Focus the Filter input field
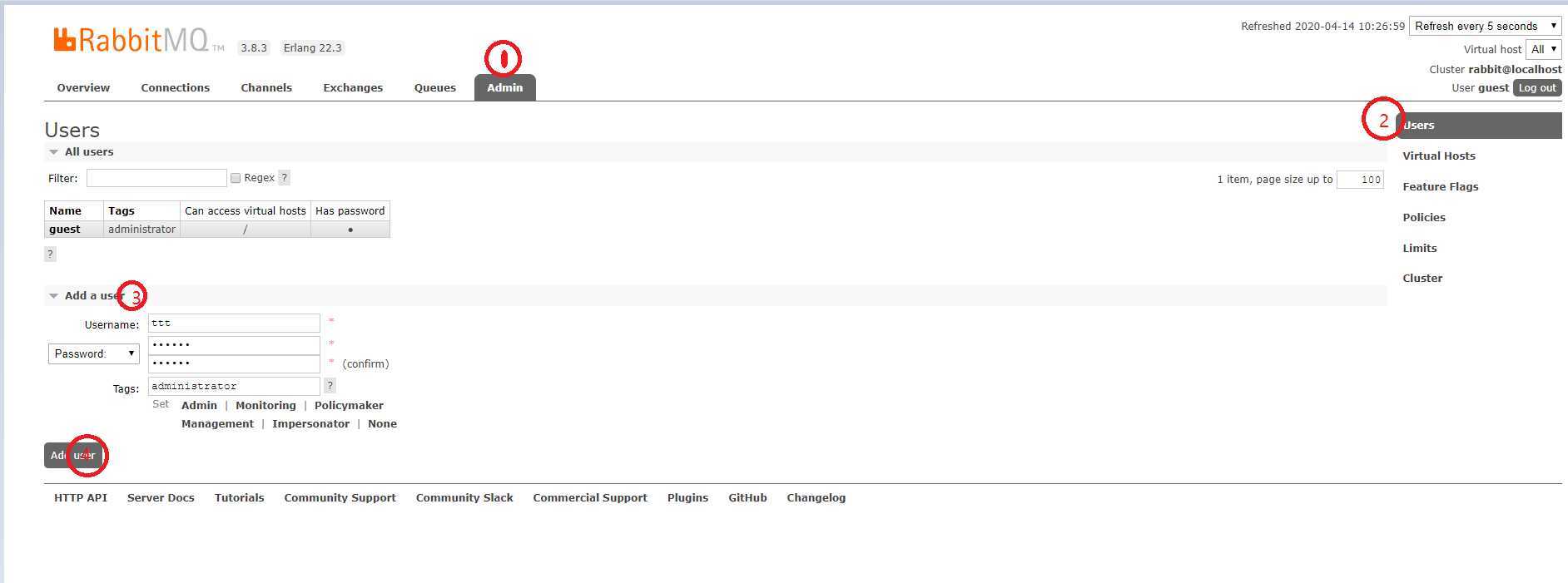This screenshot has height=583, width=1568. point(156,178)
